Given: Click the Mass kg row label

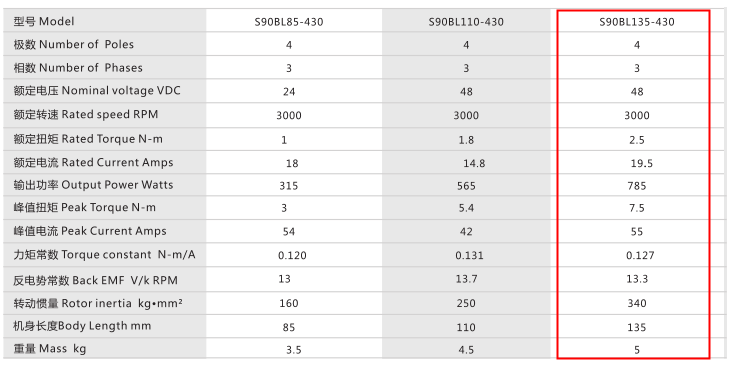Looking at the screenshot, I should coord(50,348).
